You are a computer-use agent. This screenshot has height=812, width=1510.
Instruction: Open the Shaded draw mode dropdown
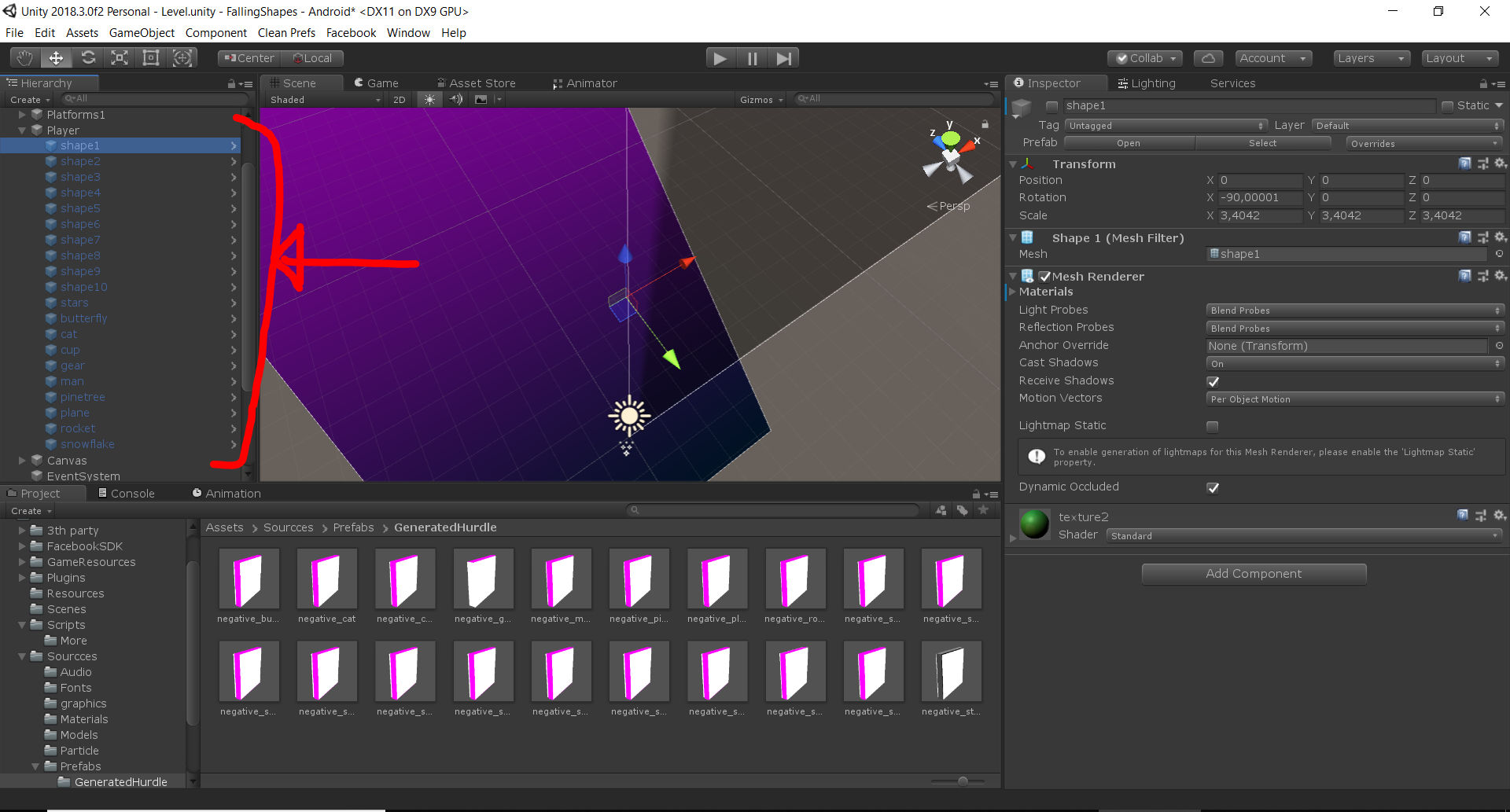322,99
